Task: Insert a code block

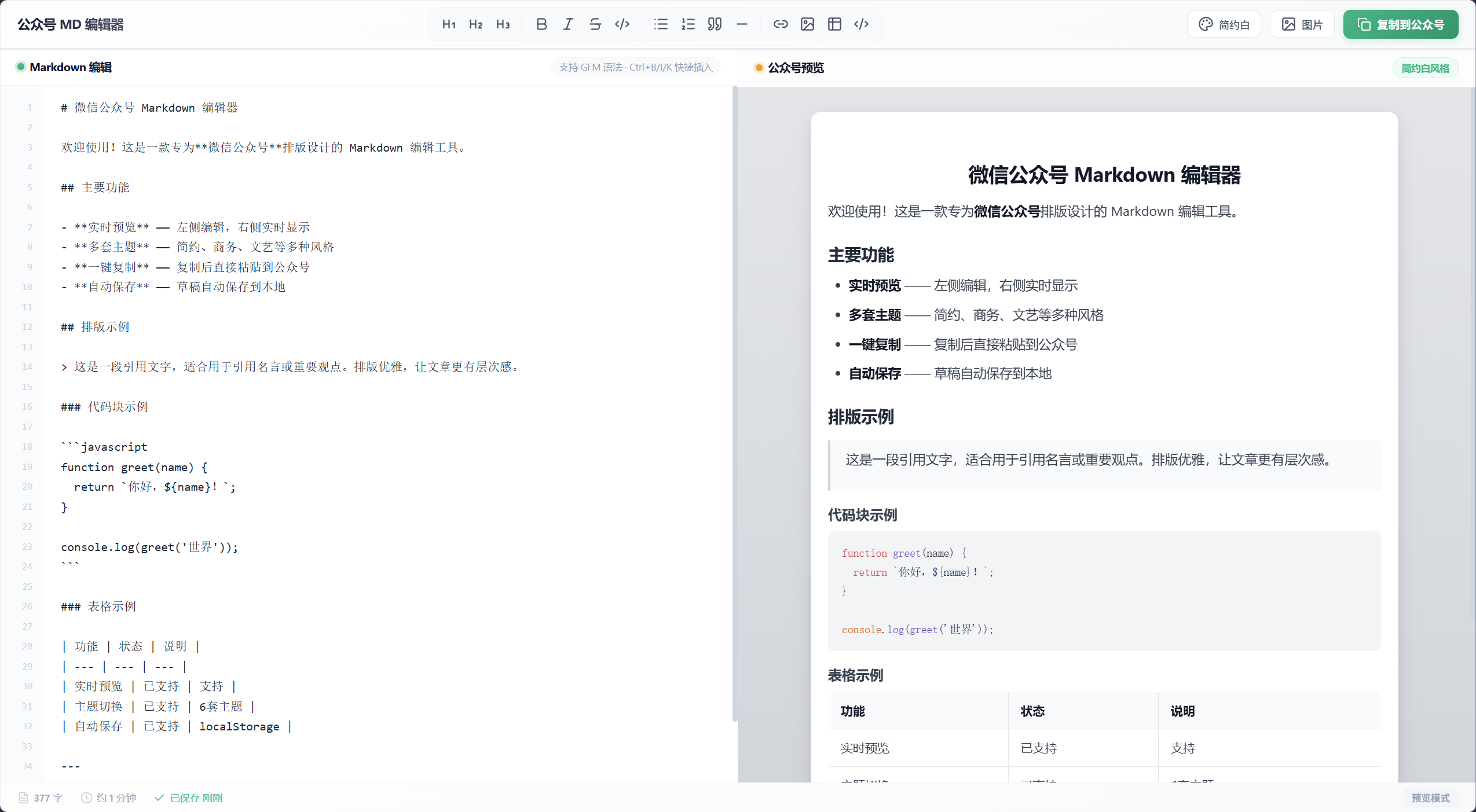Action: click(862, 24)
